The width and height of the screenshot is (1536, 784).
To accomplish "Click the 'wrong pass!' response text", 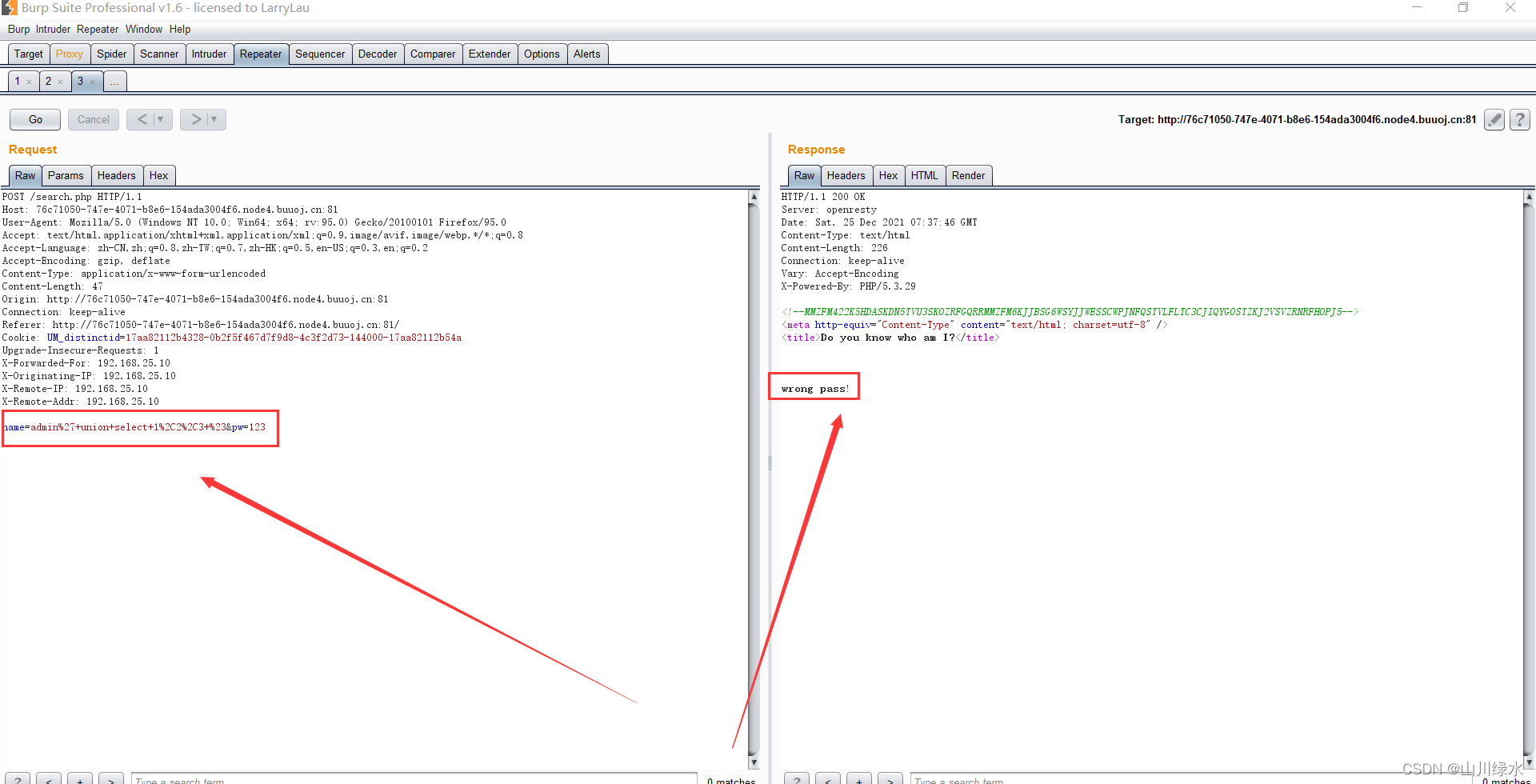I will (x=815, y=389).
